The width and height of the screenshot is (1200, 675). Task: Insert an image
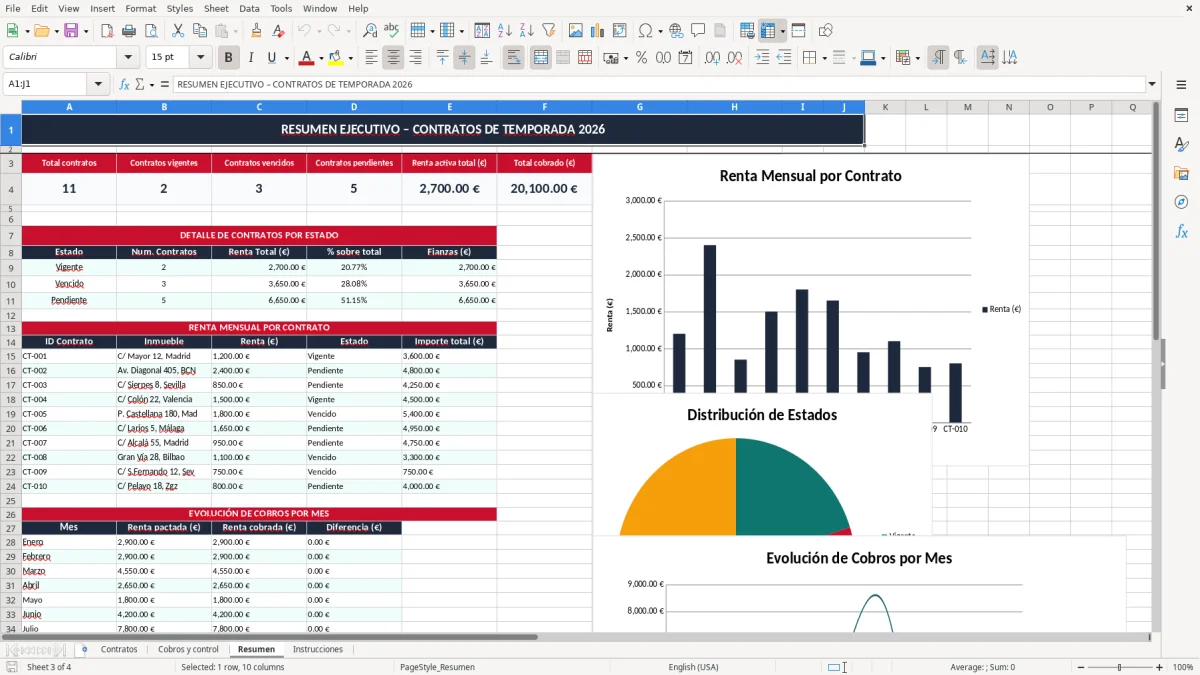point(575,31)
